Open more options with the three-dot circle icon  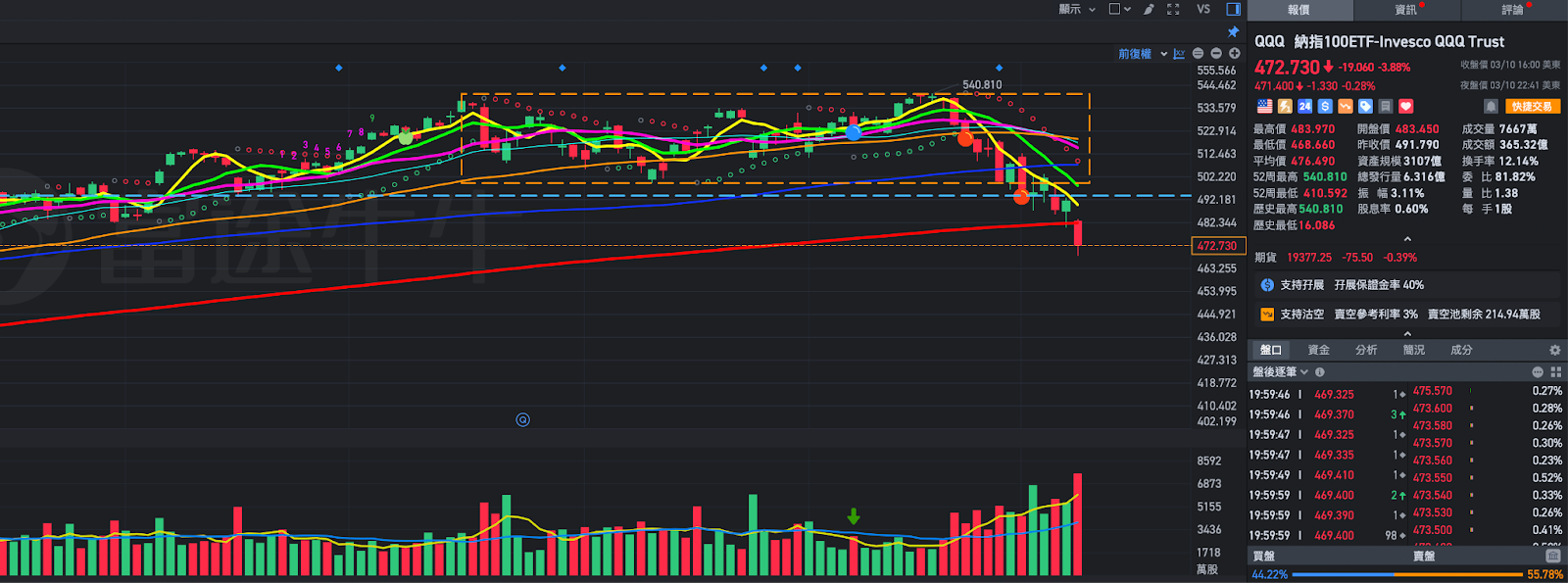click(x=1538, y=372)
